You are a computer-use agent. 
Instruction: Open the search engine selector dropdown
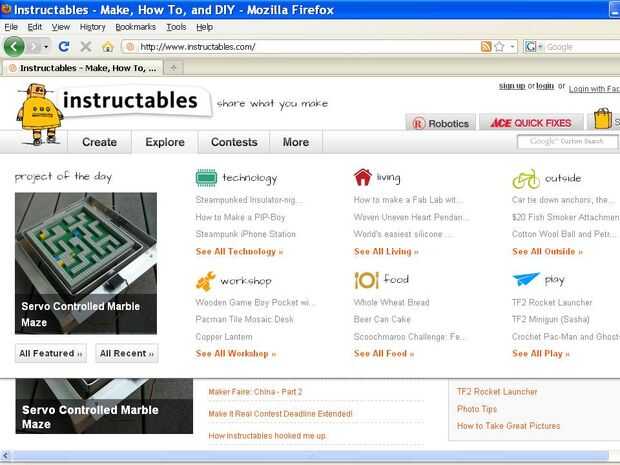(x=534, y=47)
